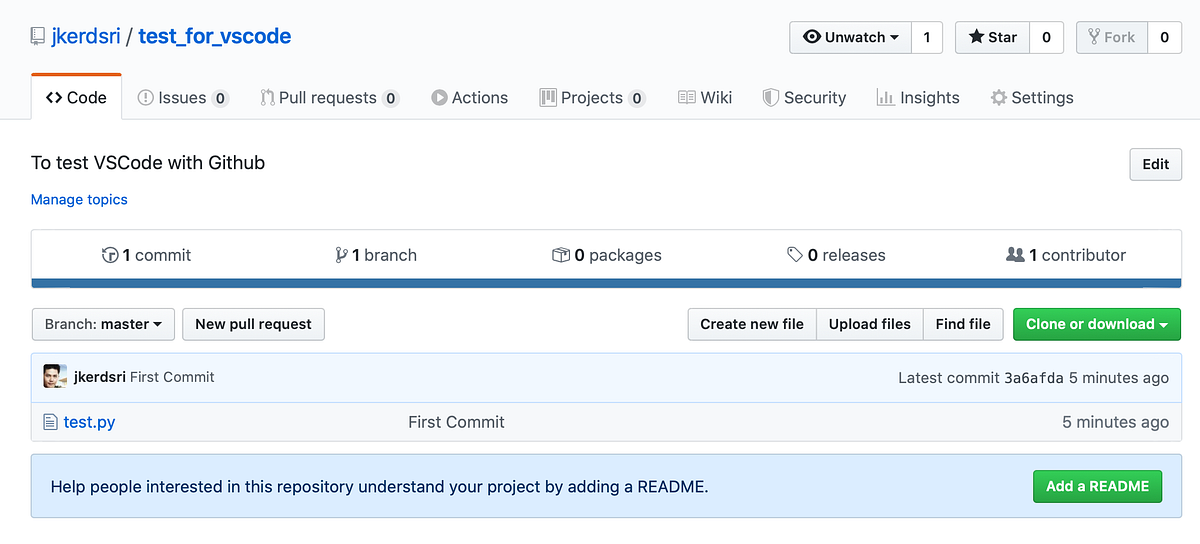Click the Actions play icon
The image size is (1200, 544).
439,98
